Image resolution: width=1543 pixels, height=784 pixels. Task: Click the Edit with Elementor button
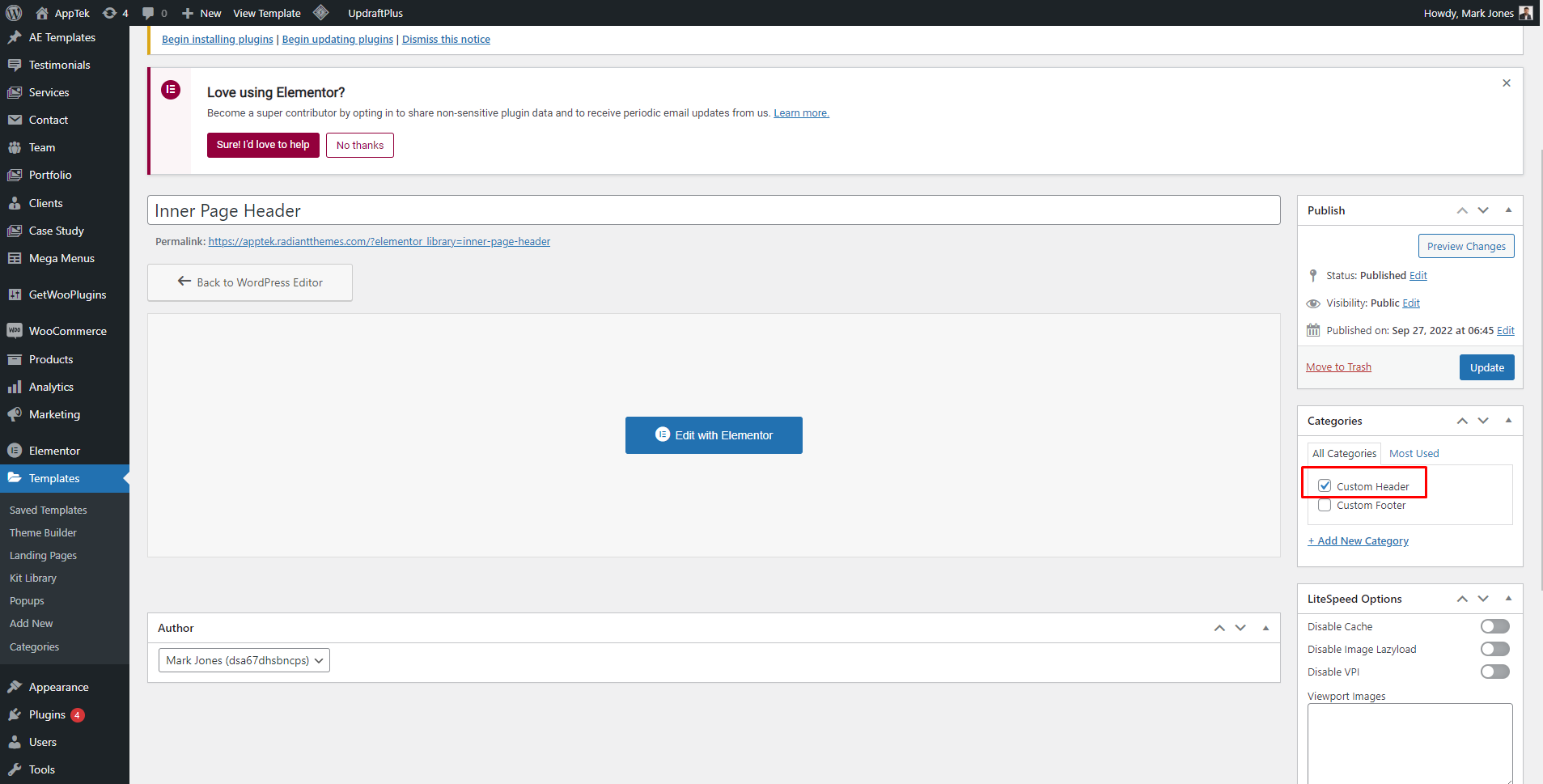pos(714,435)
